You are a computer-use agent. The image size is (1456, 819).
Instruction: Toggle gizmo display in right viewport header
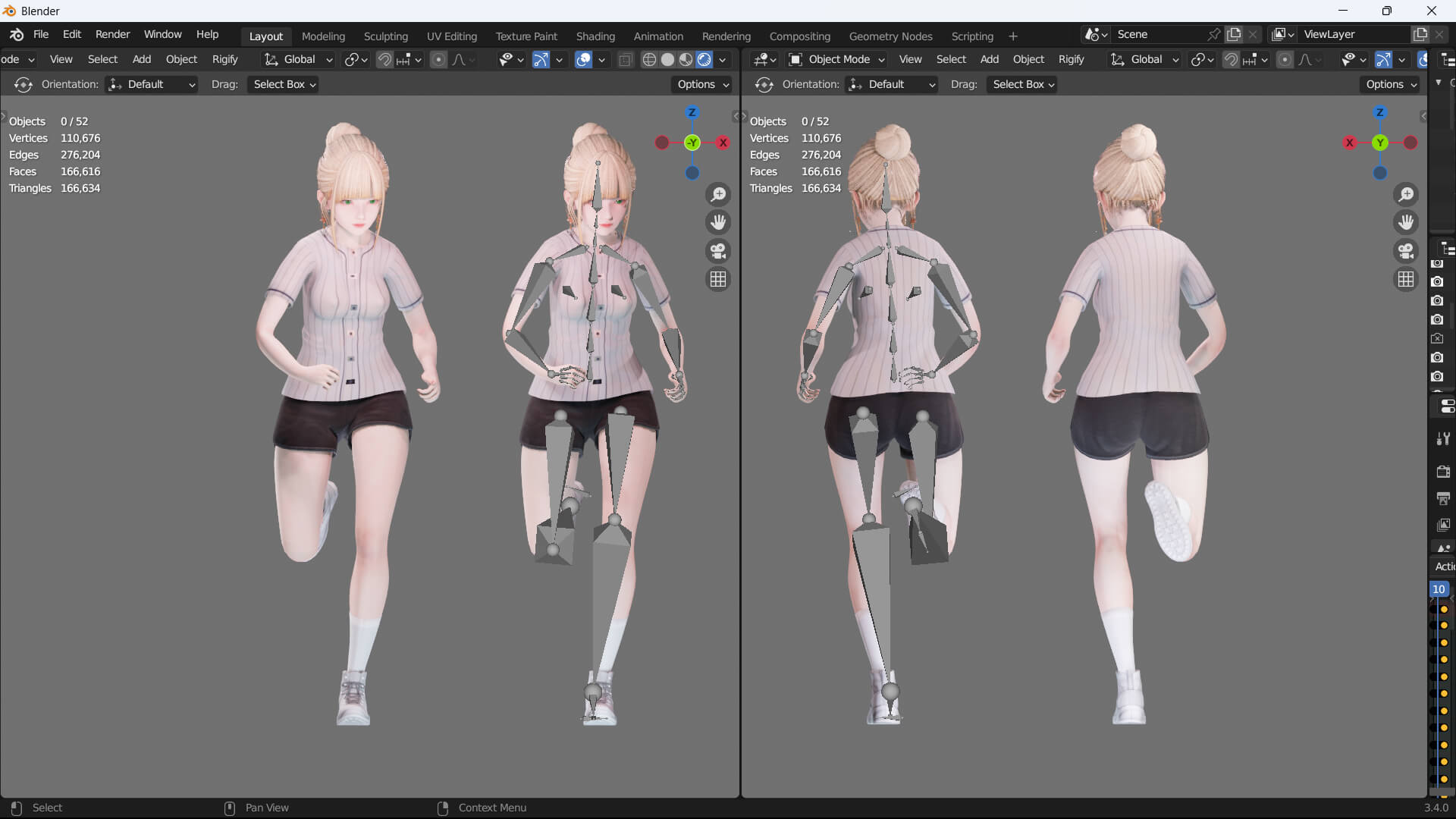1383,59
